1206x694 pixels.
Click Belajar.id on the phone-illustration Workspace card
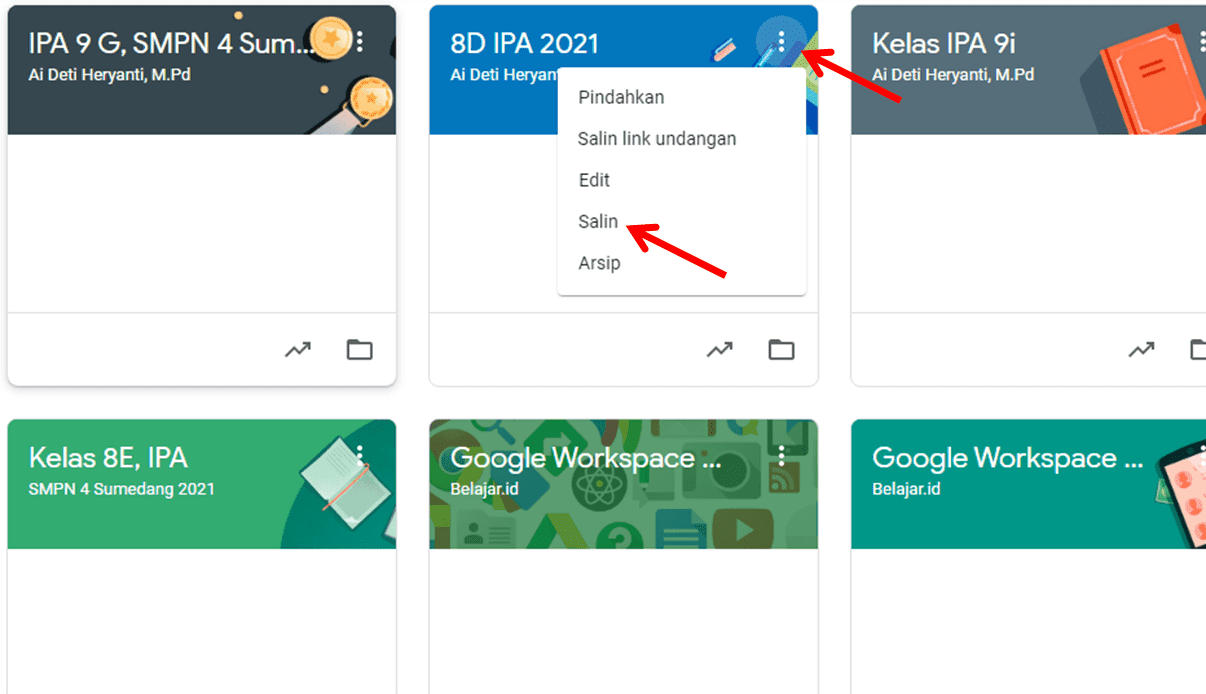click(907, 489)
